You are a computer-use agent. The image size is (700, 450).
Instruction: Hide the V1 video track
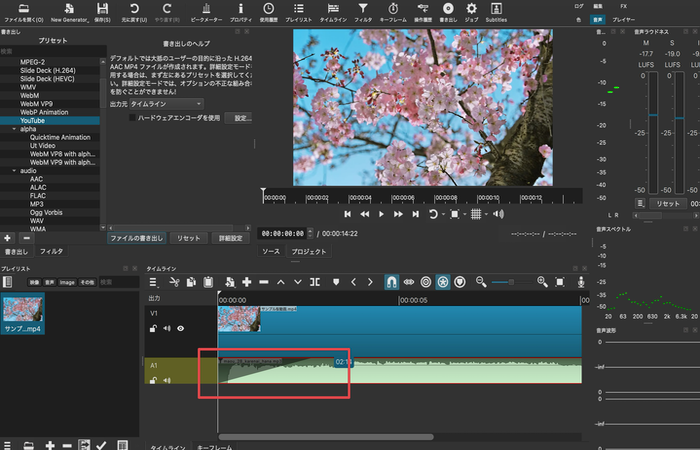click(x=181, y=327)
